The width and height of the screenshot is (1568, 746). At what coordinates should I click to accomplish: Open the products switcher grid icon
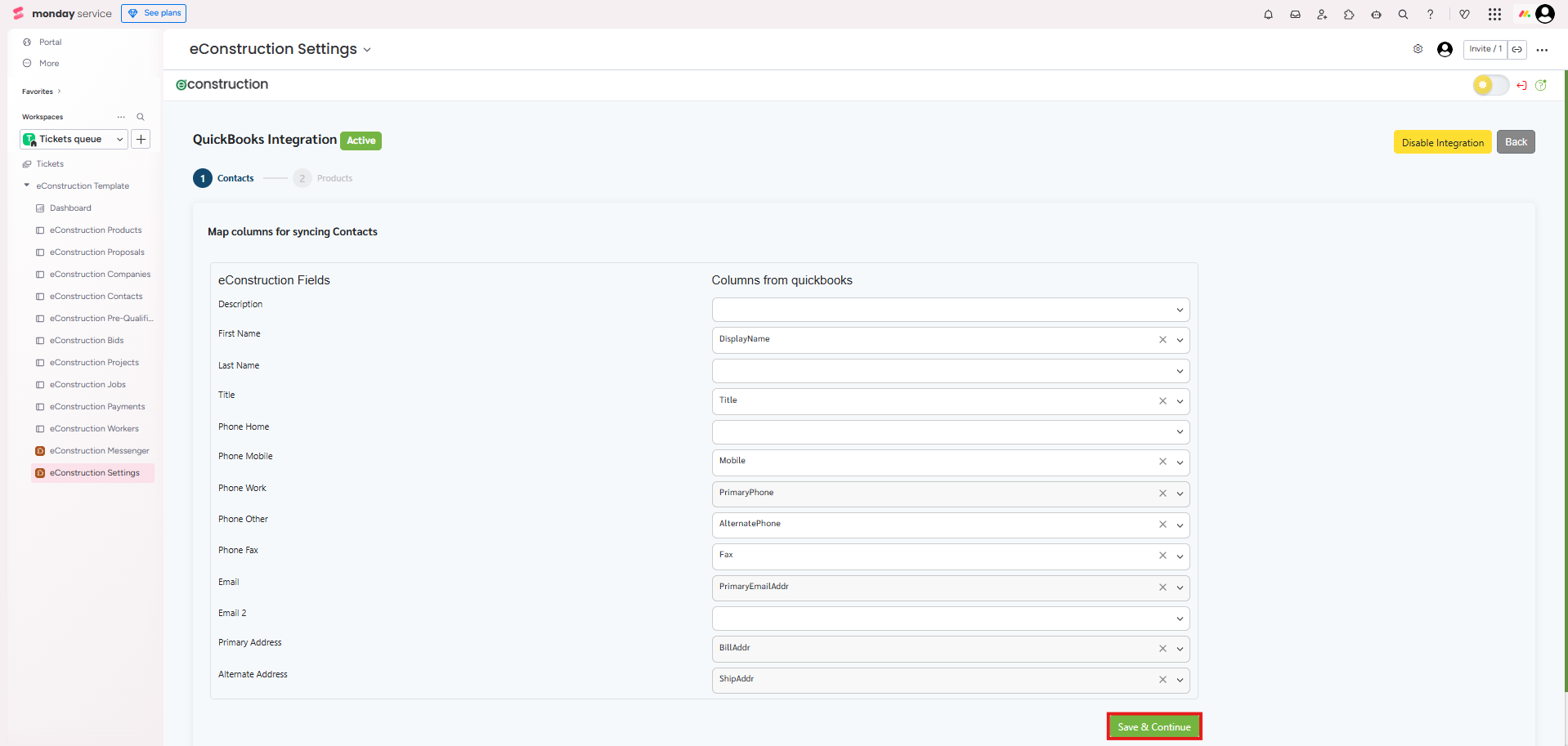point(1494,14)
